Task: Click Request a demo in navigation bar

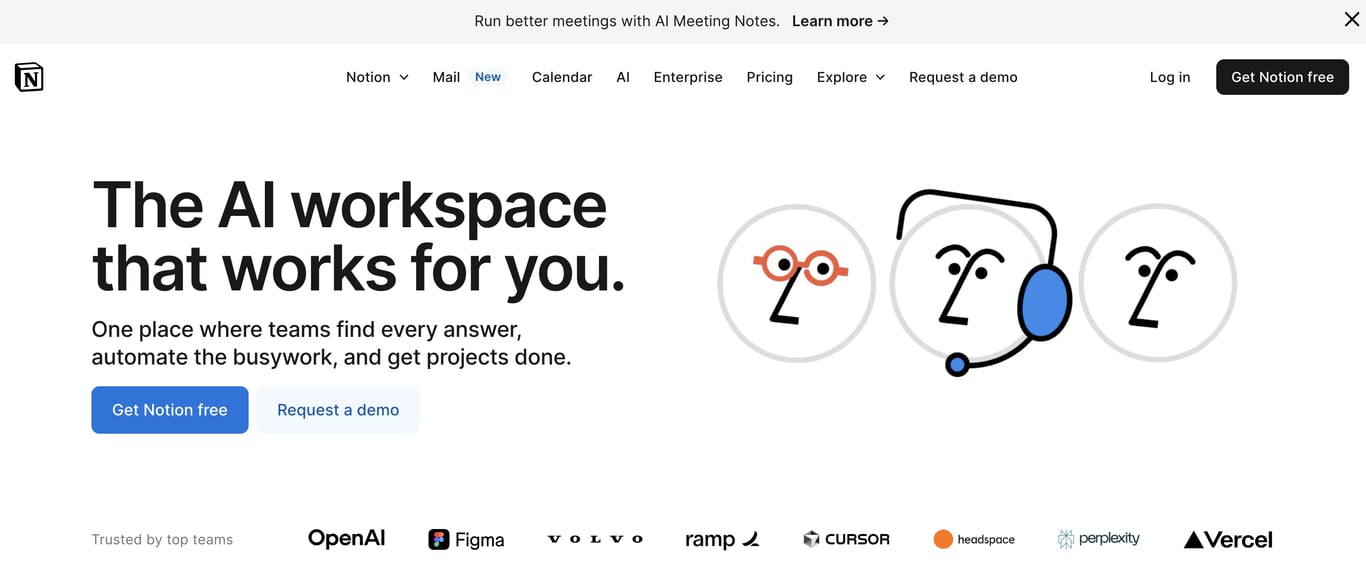Action: (963, 77)
